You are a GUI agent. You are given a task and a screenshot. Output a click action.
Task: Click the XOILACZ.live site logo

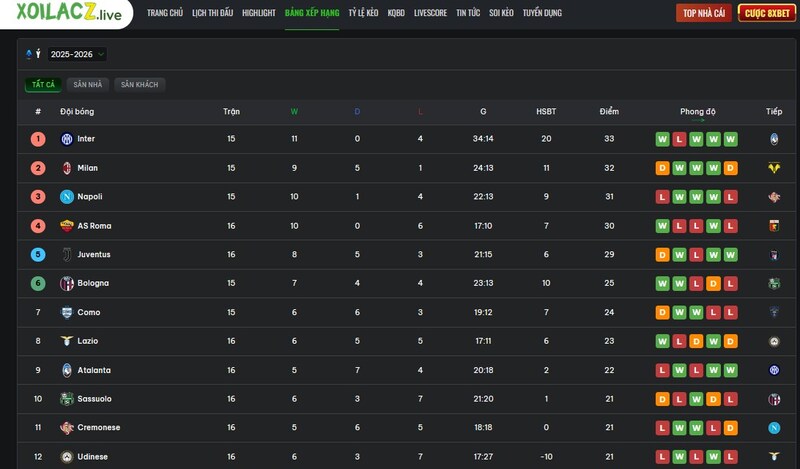(x=69, y=13)
